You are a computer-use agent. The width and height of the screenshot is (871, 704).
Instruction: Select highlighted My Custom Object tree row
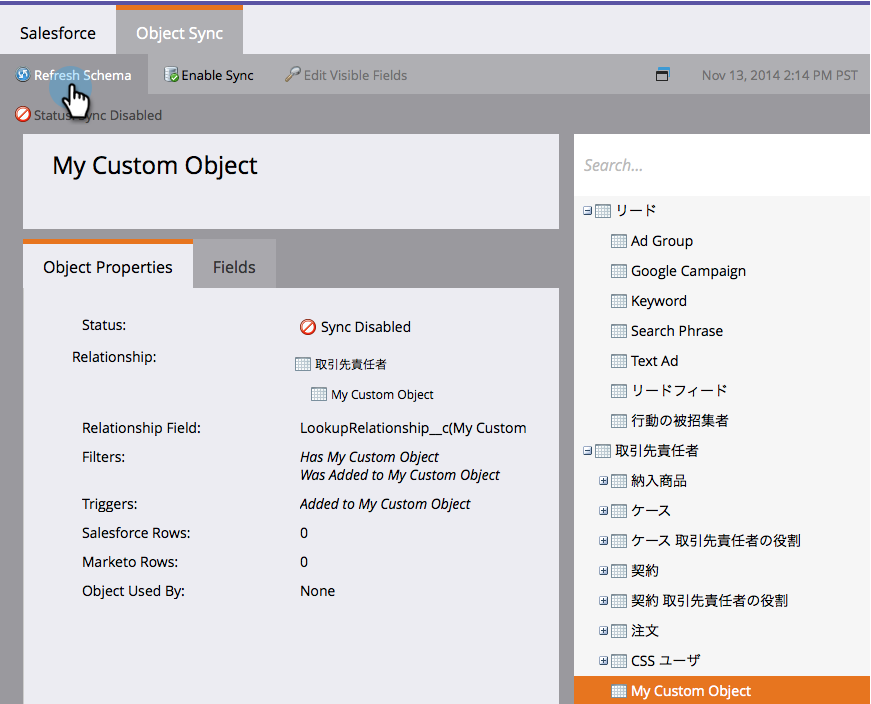click(x=722, y=690)
